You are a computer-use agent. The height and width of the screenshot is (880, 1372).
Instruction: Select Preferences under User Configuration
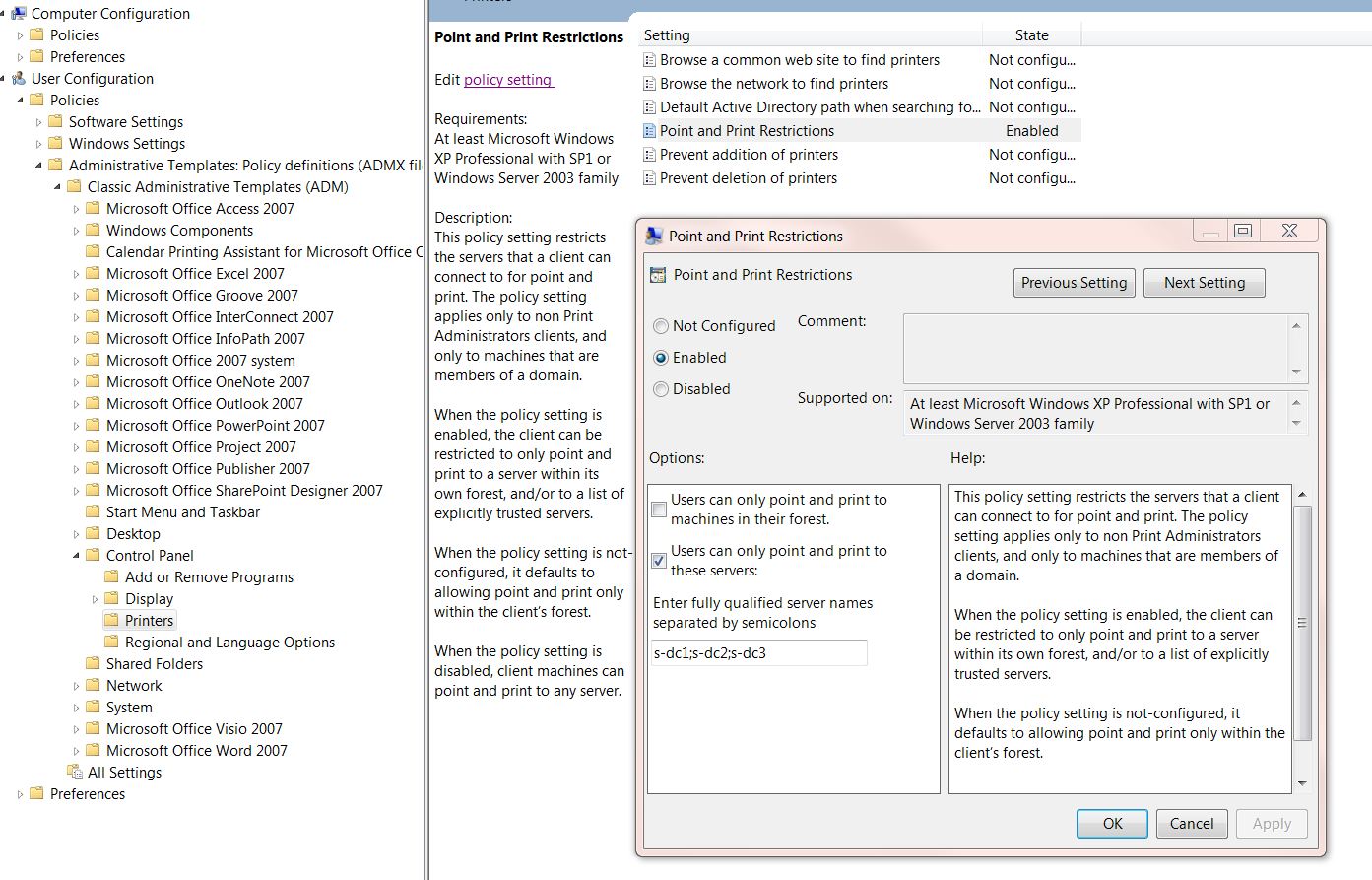88,794
